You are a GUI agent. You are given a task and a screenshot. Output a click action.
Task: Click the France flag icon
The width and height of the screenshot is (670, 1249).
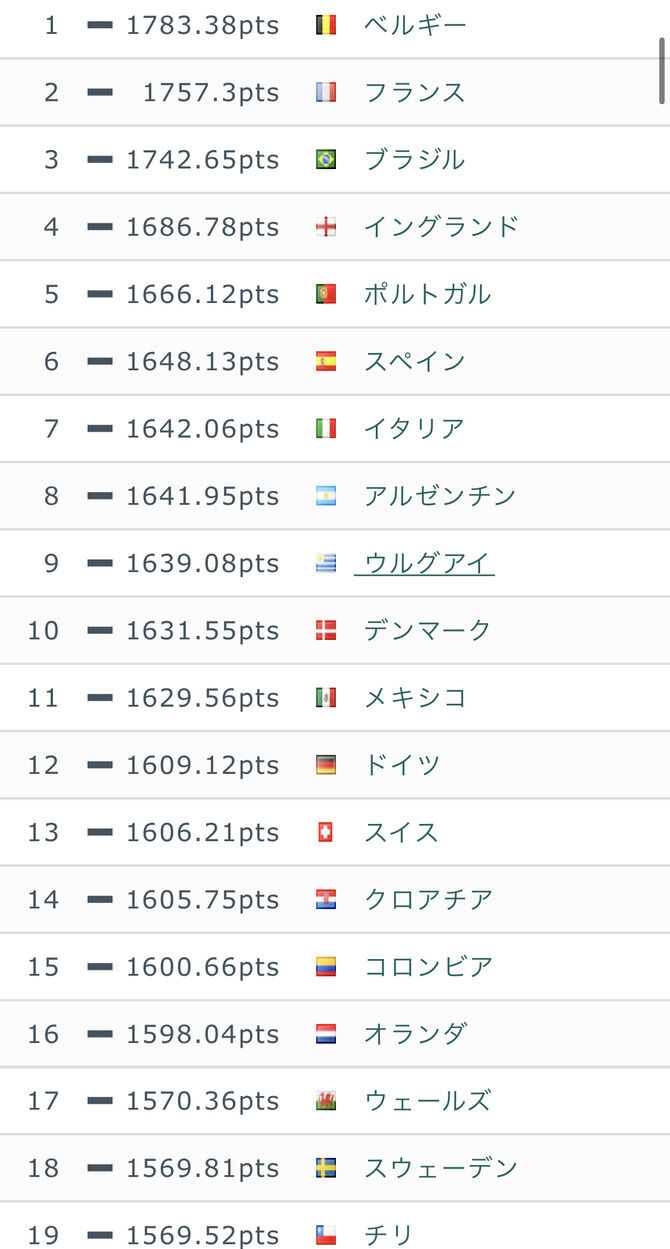[327, 91]
